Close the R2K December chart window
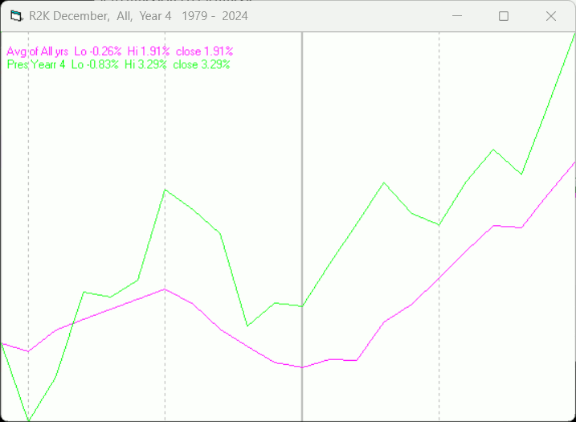The width and height of the screenshot is (576, 422). tap(551, 16)
